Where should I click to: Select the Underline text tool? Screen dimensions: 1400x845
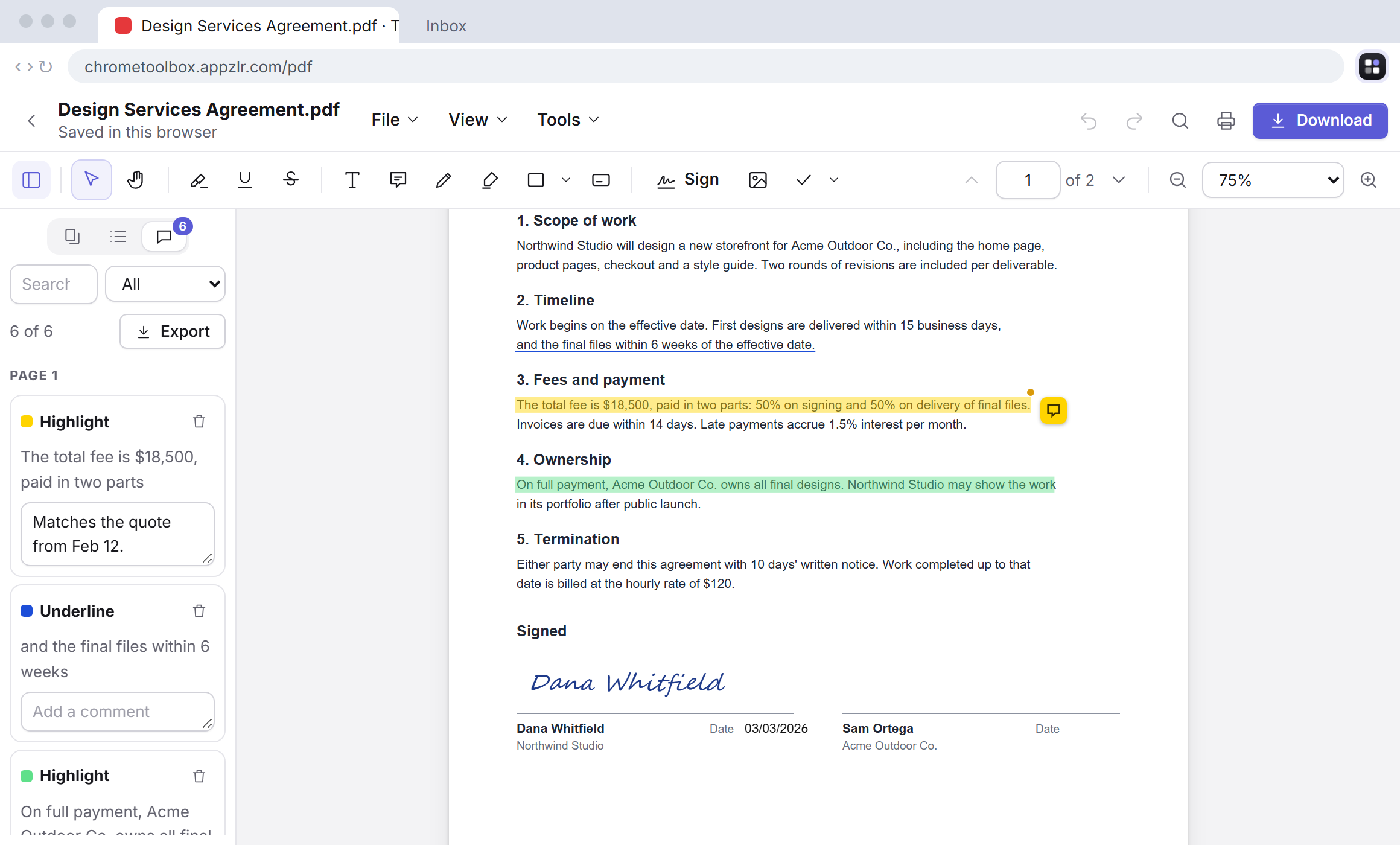coord(245,180)
